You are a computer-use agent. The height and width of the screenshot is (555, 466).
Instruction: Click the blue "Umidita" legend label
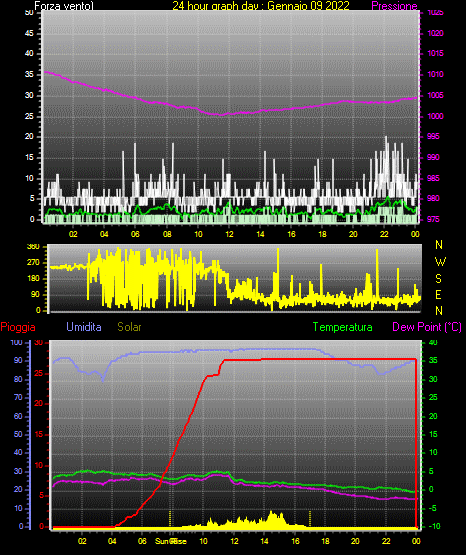(x=84, y=327)
